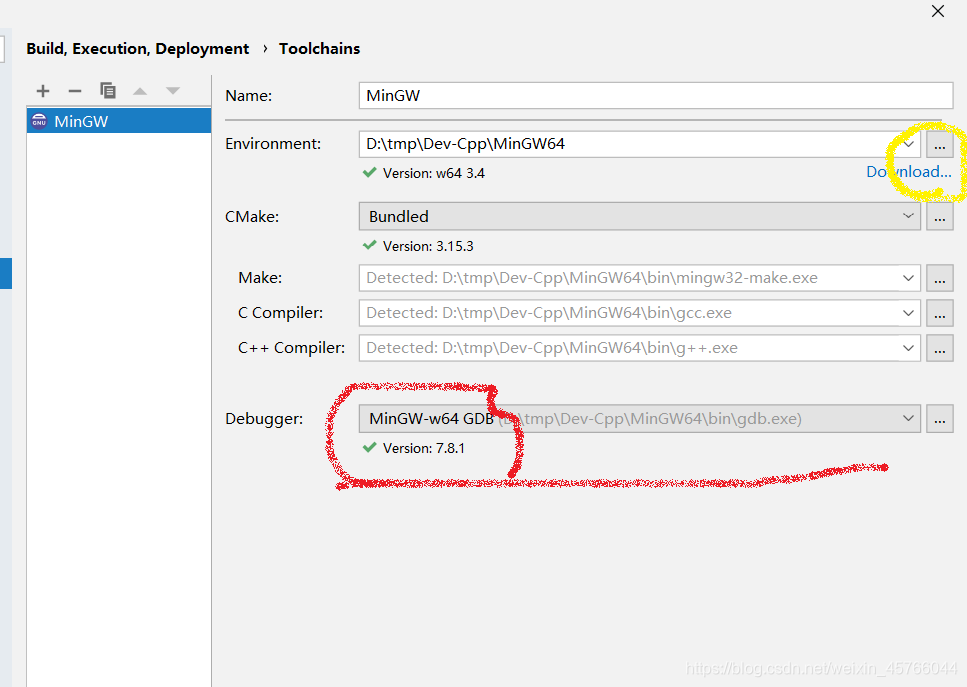967x687 pixels.
Task: Browse for C++ Compiler executable
Action: point(939,348)
